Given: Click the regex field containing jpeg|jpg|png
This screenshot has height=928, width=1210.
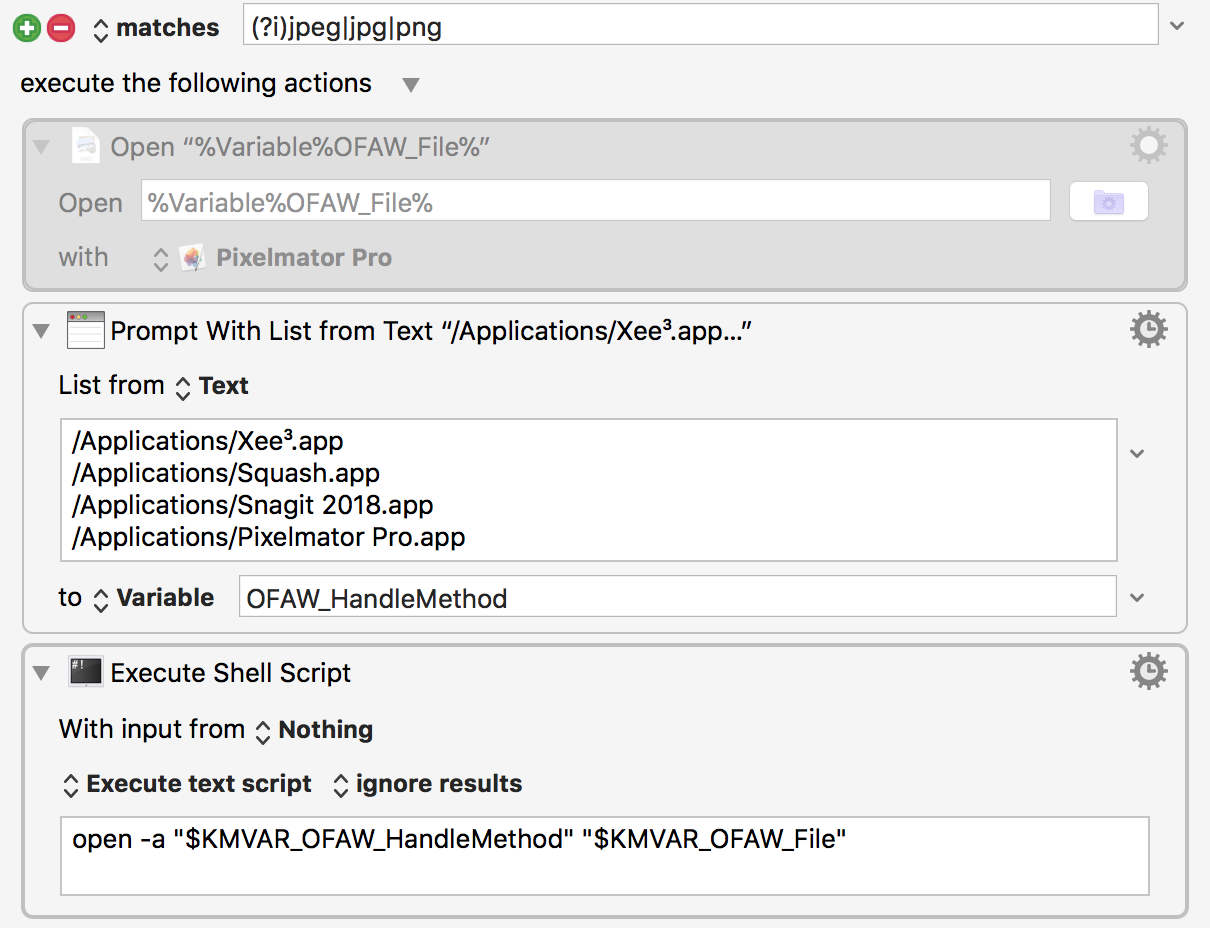Looking at the screenshot, I should [x=700, y=26].
